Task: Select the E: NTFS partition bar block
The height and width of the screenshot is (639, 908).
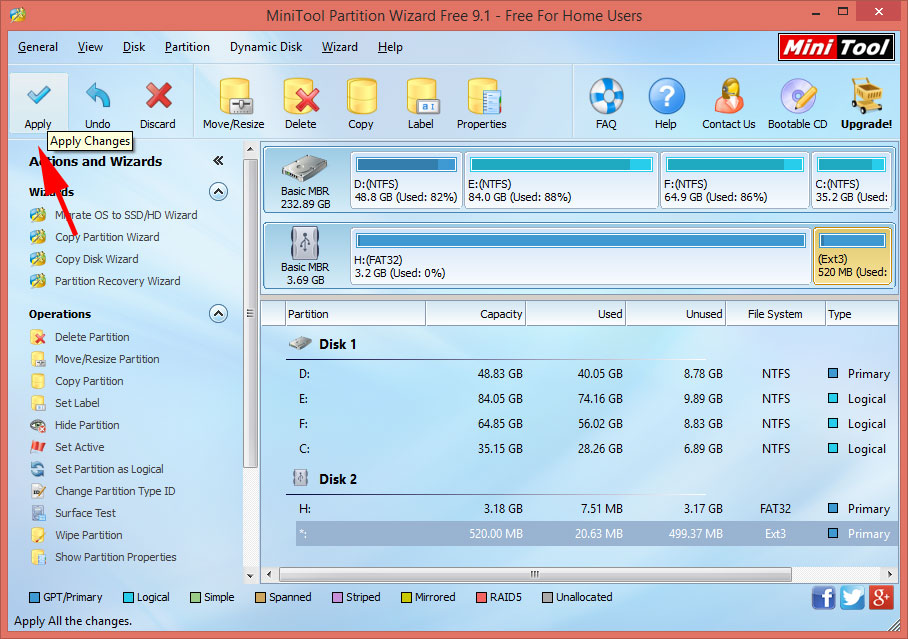Action: [561, 180]
